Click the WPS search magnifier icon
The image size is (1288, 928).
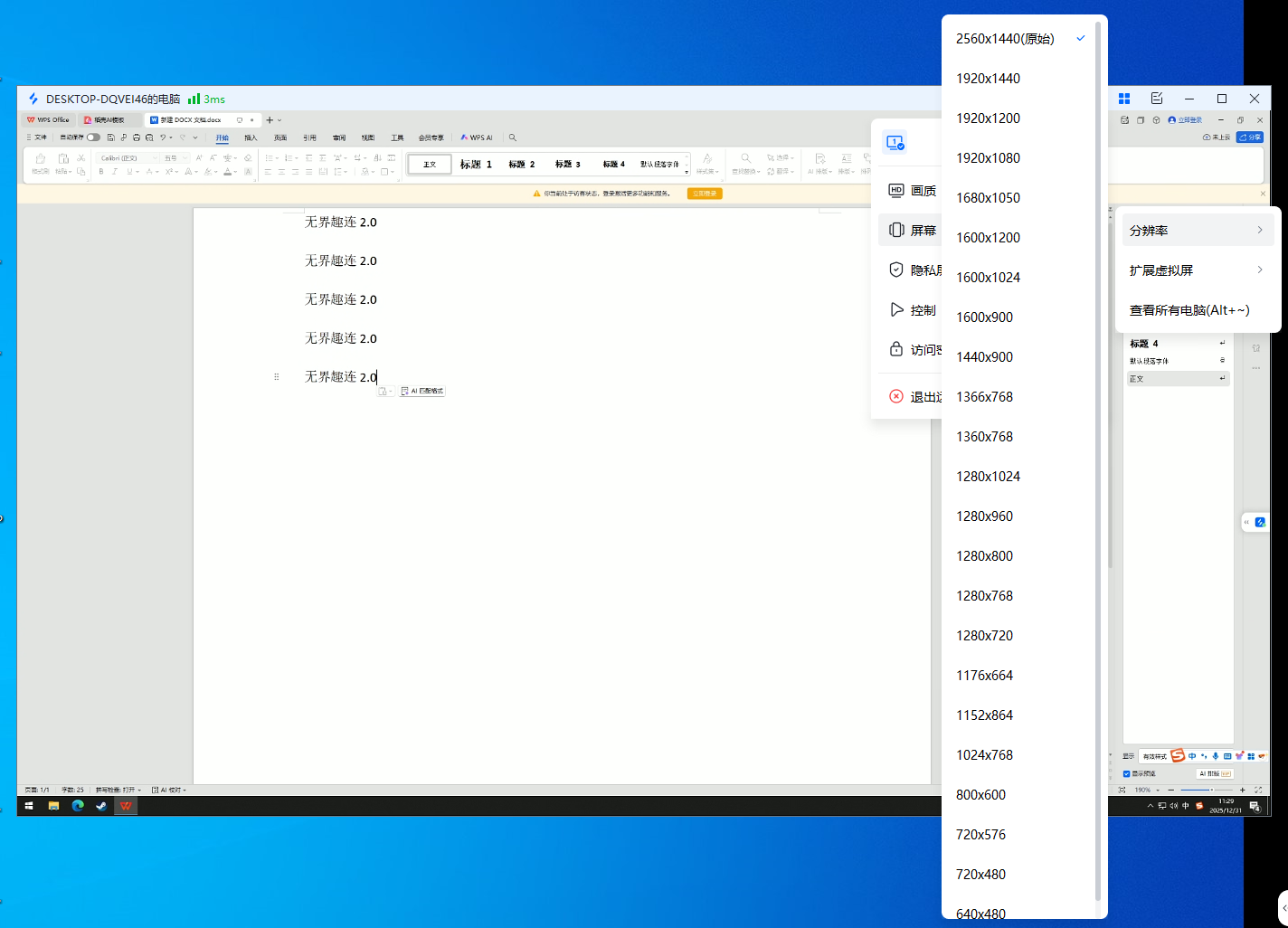(513, 137)
